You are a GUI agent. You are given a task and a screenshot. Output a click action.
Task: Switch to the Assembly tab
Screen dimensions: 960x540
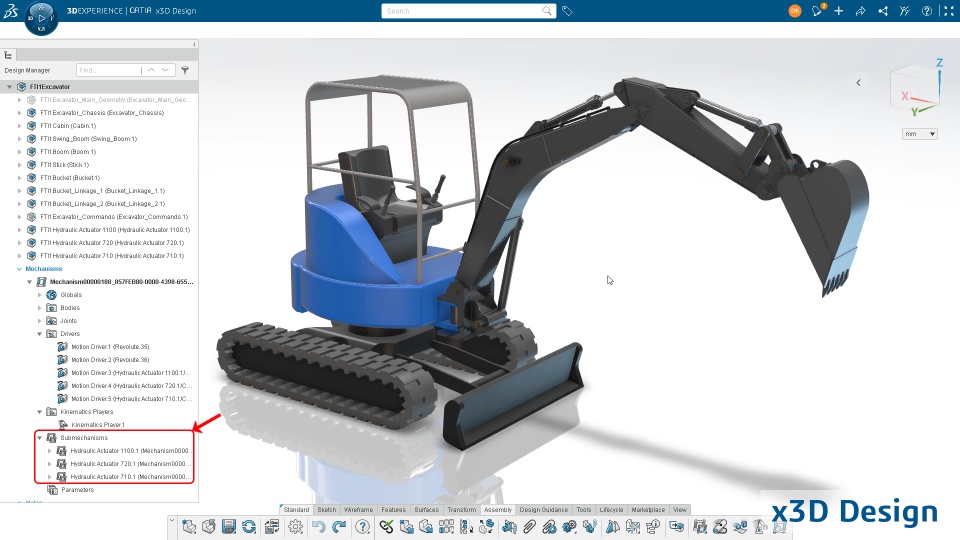coord(498,509)
